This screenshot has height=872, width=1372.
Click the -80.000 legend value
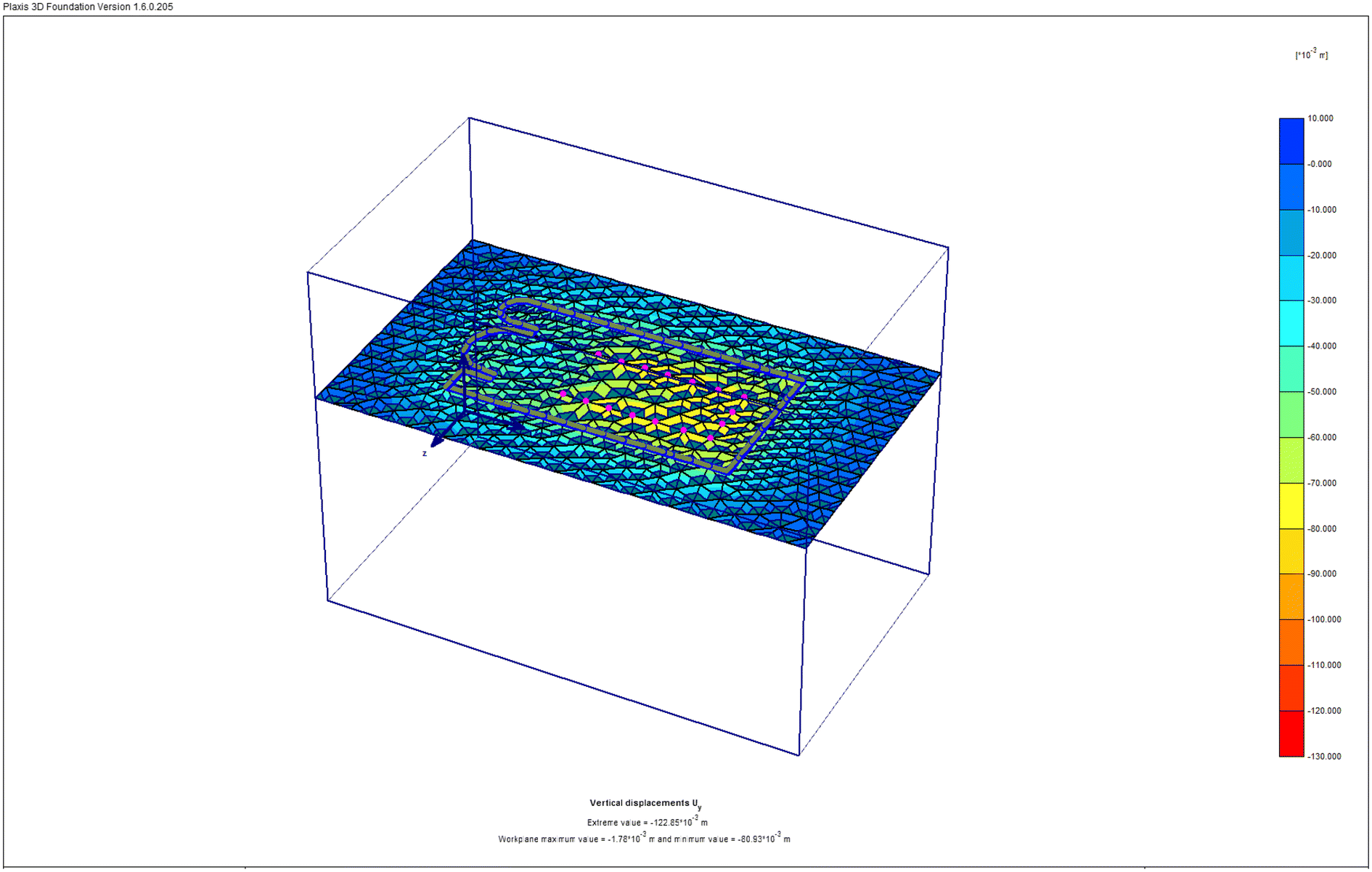[1322, 529]
